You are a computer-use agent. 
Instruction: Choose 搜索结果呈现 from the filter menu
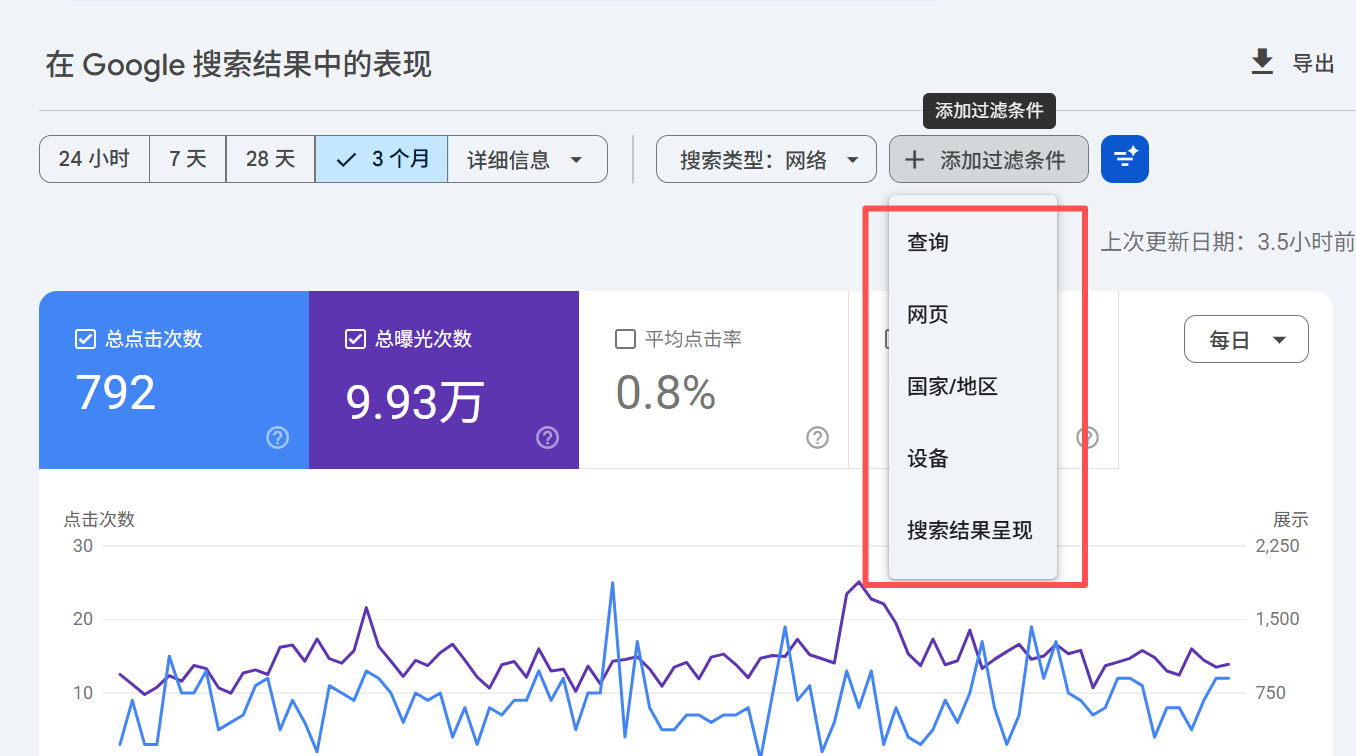(972, 530)
